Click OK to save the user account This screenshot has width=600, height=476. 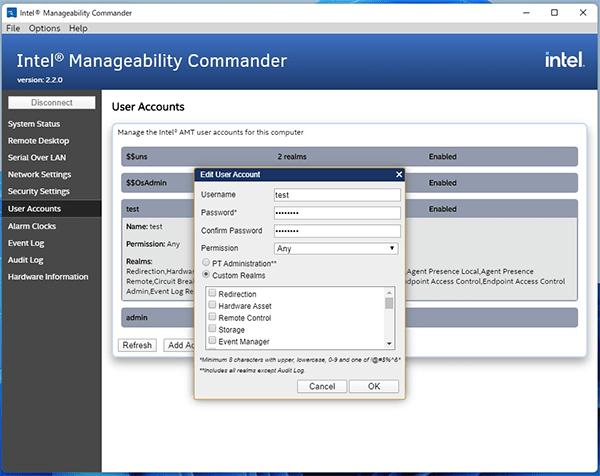[374, 386]
